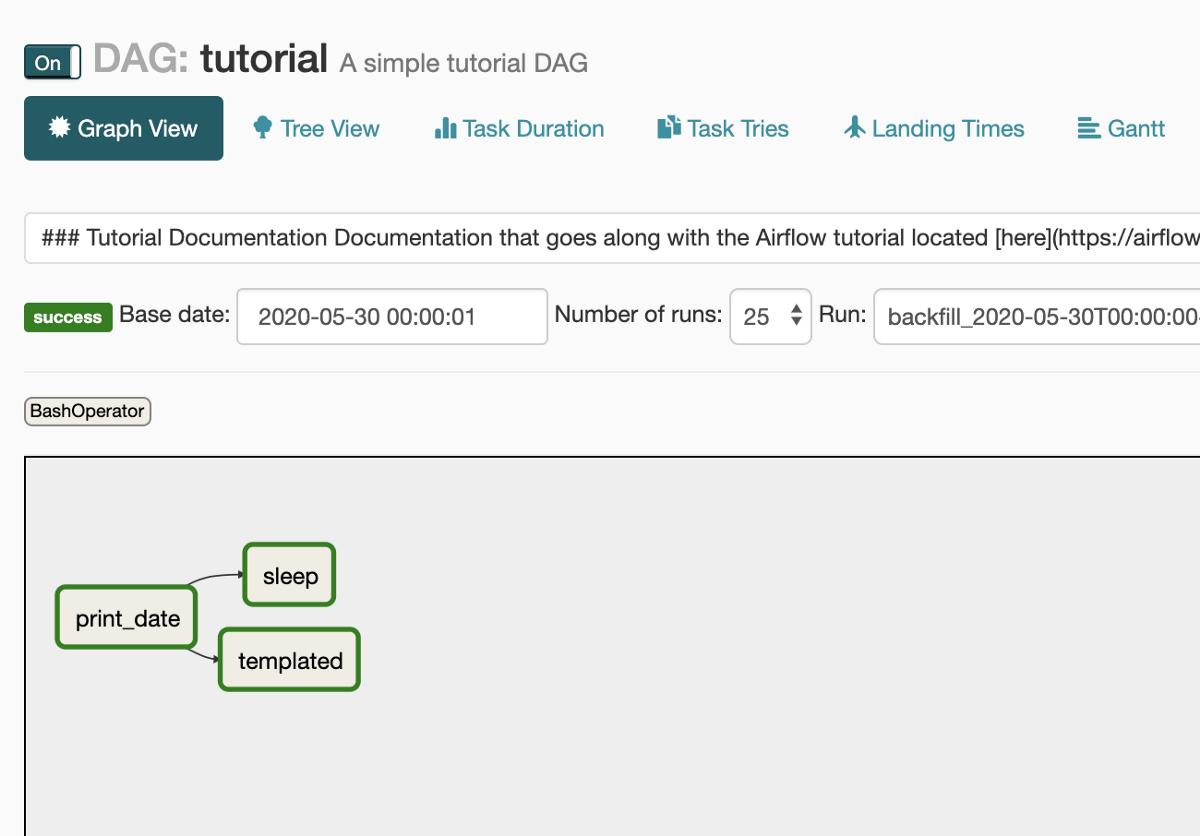Screen dimensions: 1200x836
Task: Open Landing Times from the navigation bar
Action: coord(932,128)
